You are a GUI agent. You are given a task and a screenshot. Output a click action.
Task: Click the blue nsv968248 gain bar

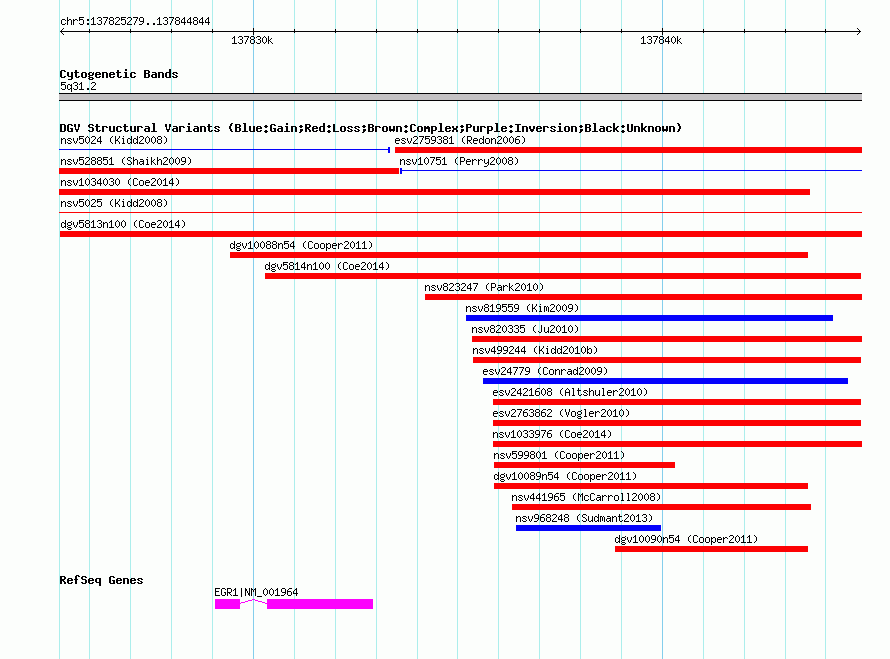click(x=589, y=528)
